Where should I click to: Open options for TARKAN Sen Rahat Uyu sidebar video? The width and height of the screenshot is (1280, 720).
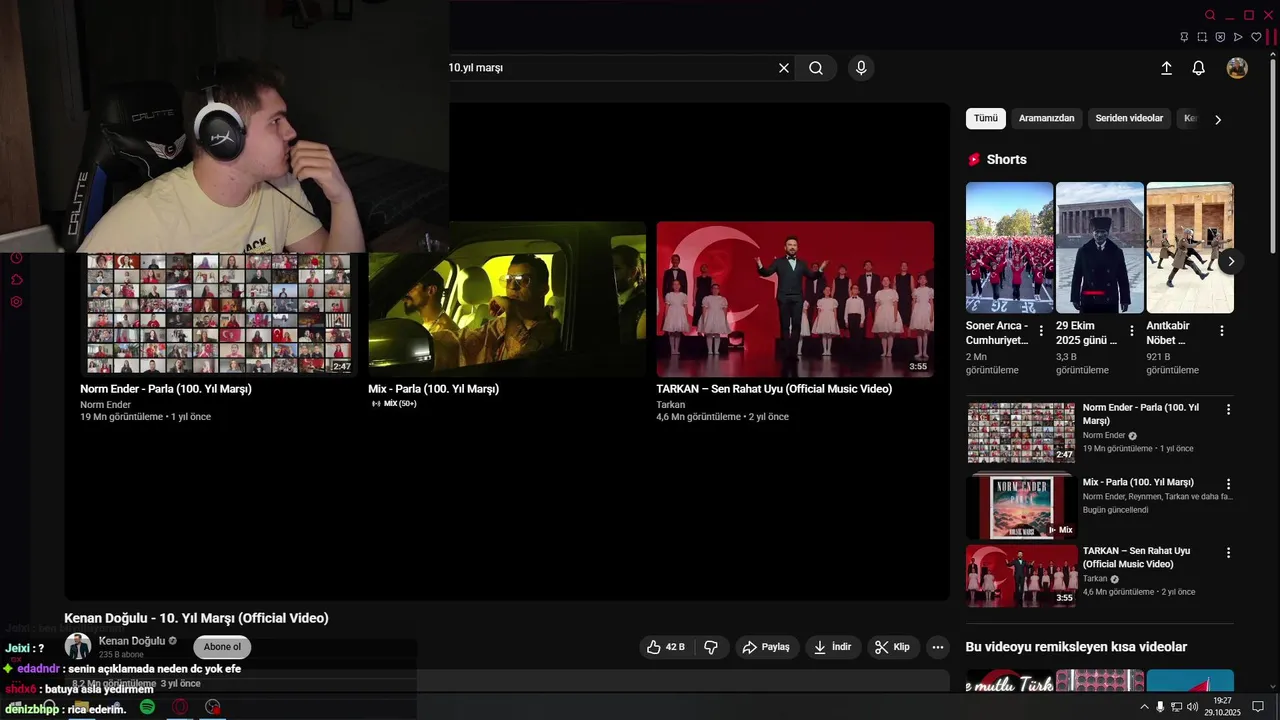(x=1228, y=552)
